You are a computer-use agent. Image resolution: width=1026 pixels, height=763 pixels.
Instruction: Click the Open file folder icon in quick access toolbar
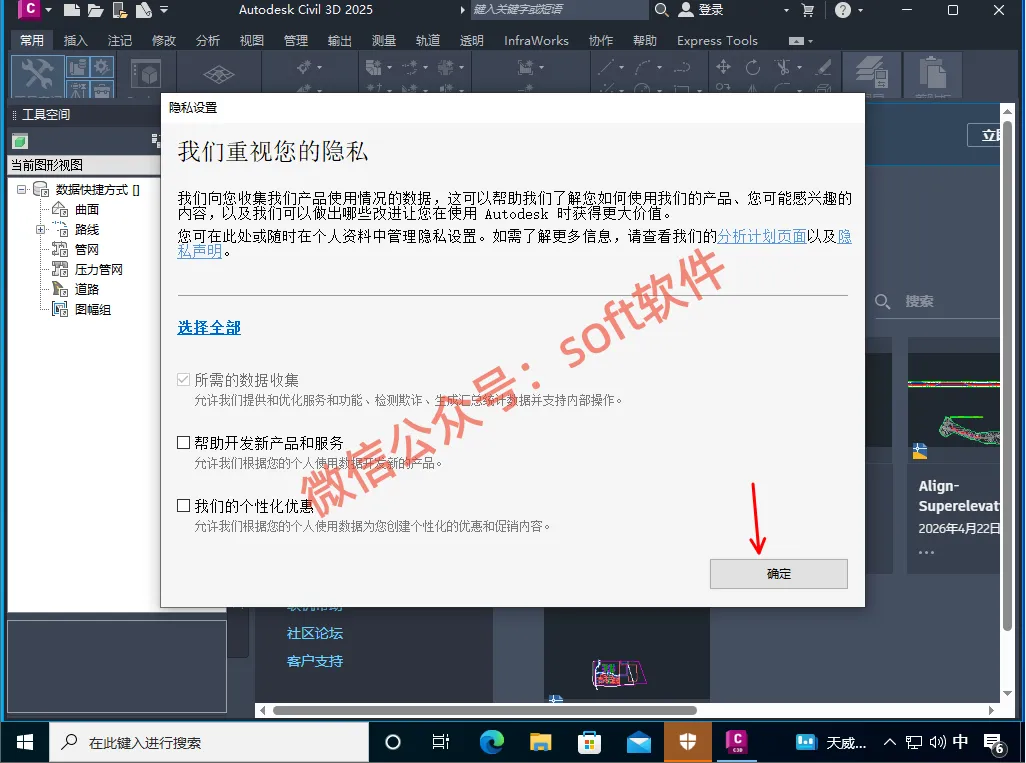(96, 10)
